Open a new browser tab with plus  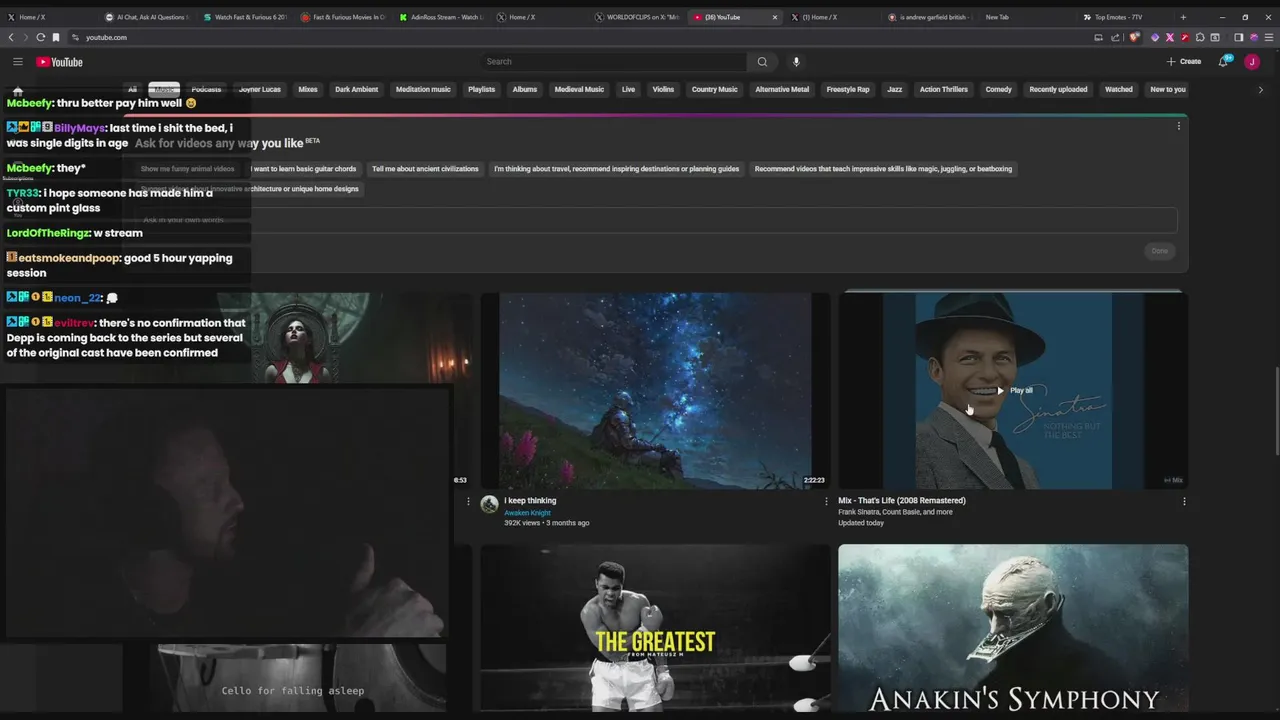click(x=1183, y=17)
